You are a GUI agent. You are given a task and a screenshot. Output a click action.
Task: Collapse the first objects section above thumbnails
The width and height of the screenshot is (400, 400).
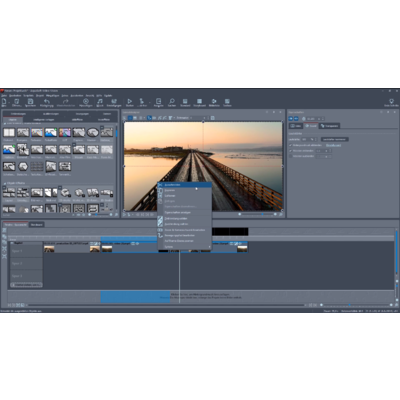pyautogui.click(x=5, y=123)
